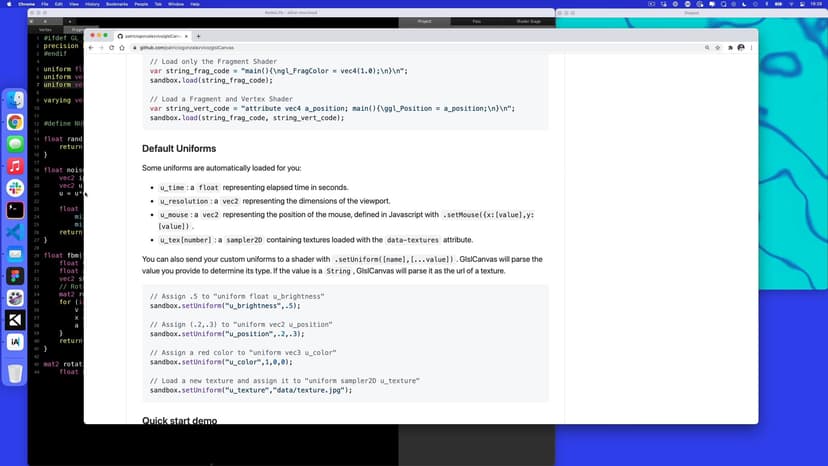The height and width of the screenshot is (466, 828).
Task: Open Visual Studio Code from the dock
Action: [x=15, y=232]
